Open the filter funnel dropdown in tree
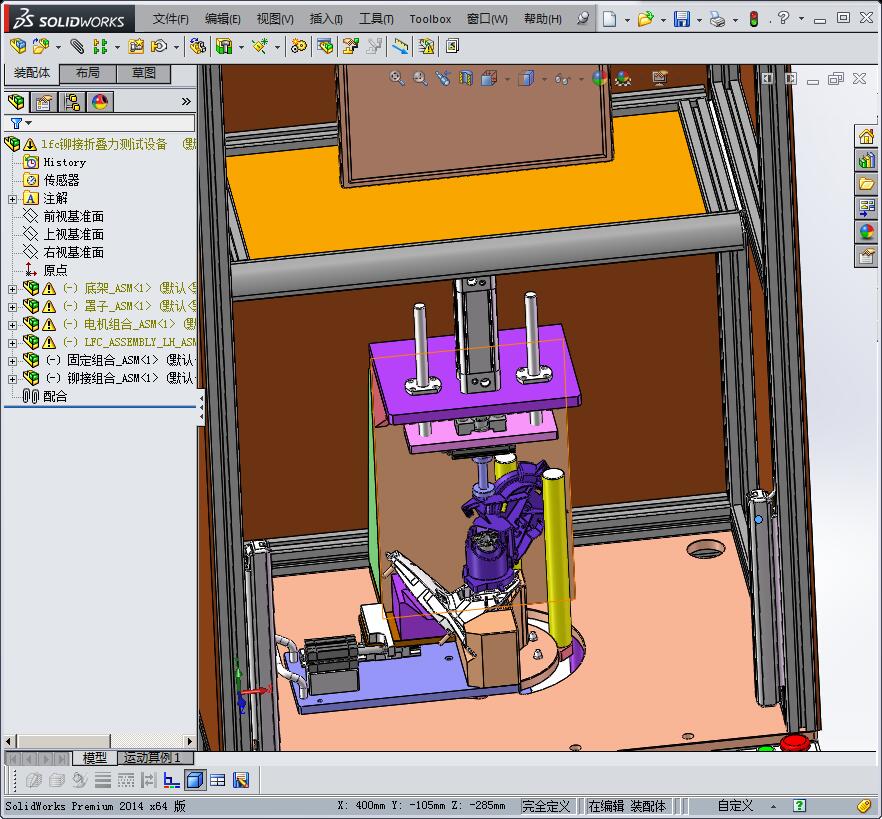Screen dimensions: 882x819 (x=21, y=123)
